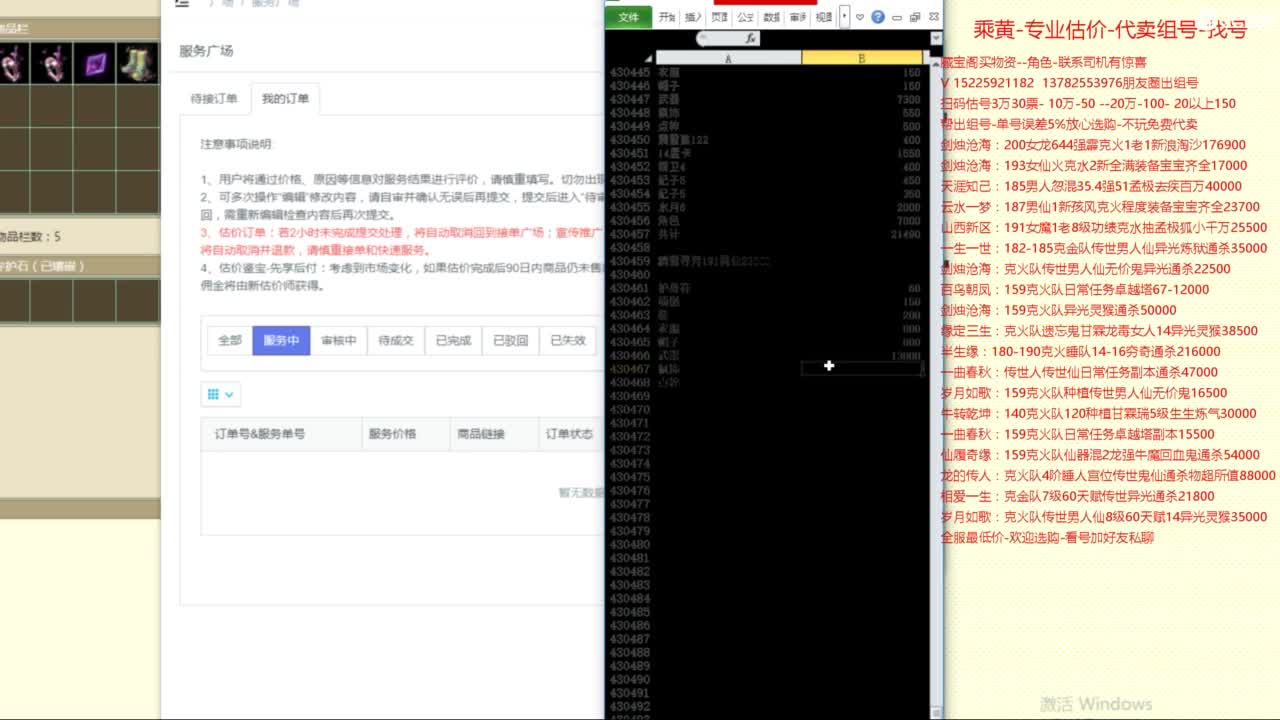Image resolution: width=1280 pixels, height=720 pixels.
Task: Click ad line 天涯知己：185男人 listing
Action: pyautogui.click(x=1091, y=186)
